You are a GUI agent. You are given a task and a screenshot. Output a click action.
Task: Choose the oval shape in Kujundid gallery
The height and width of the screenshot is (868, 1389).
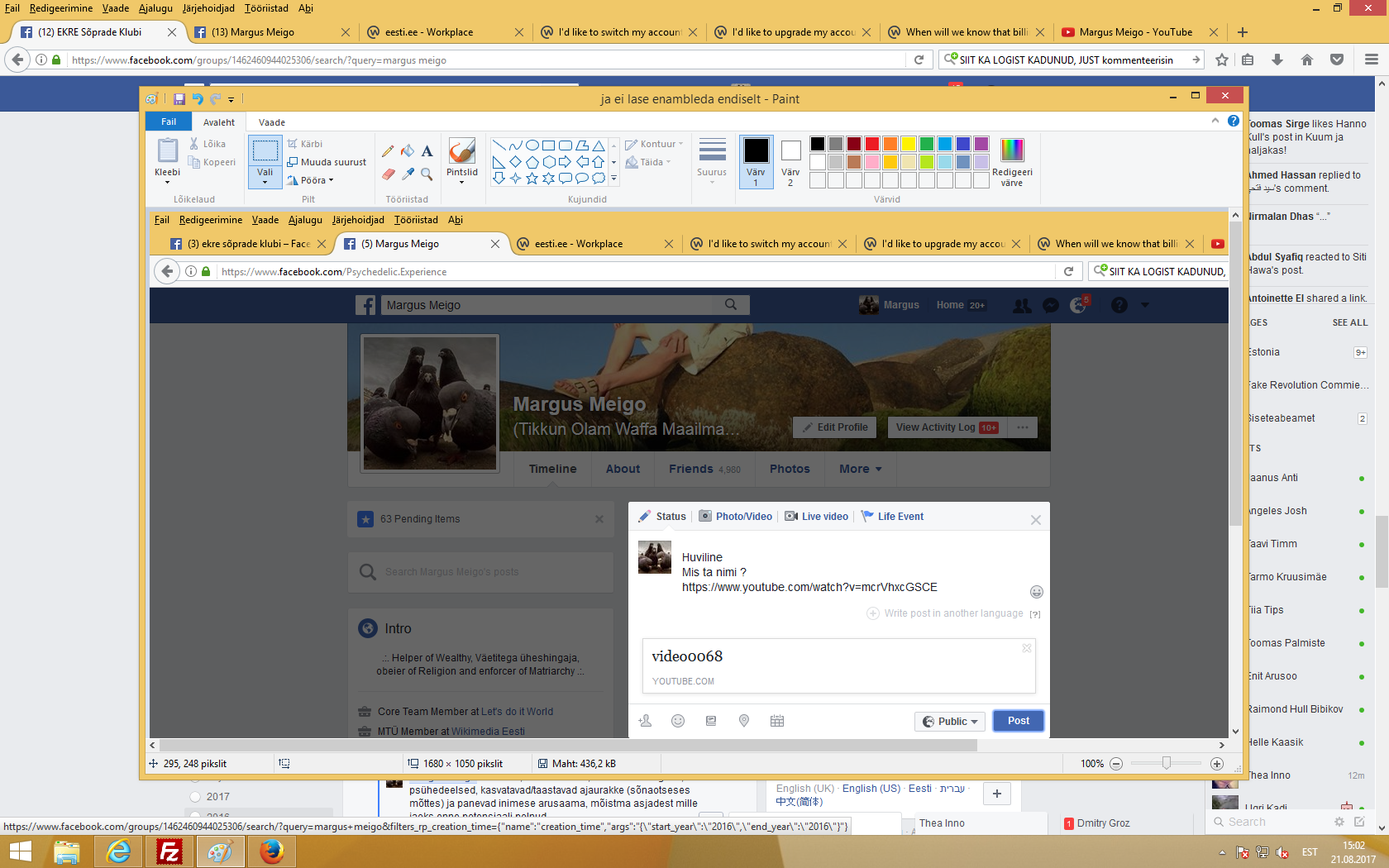click(x=532, y=145)
